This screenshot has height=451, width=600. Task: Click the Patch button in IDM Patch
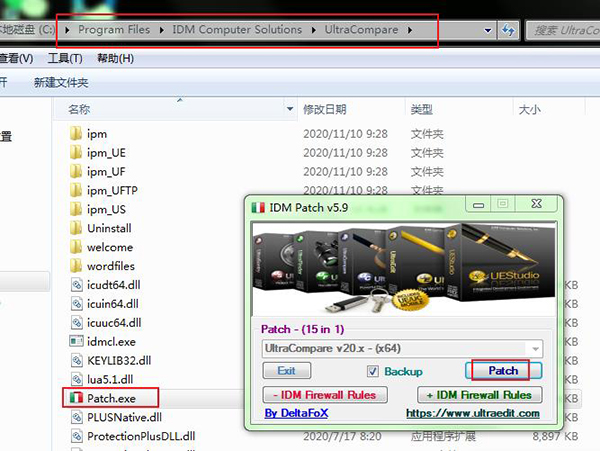tap(503, 370)
